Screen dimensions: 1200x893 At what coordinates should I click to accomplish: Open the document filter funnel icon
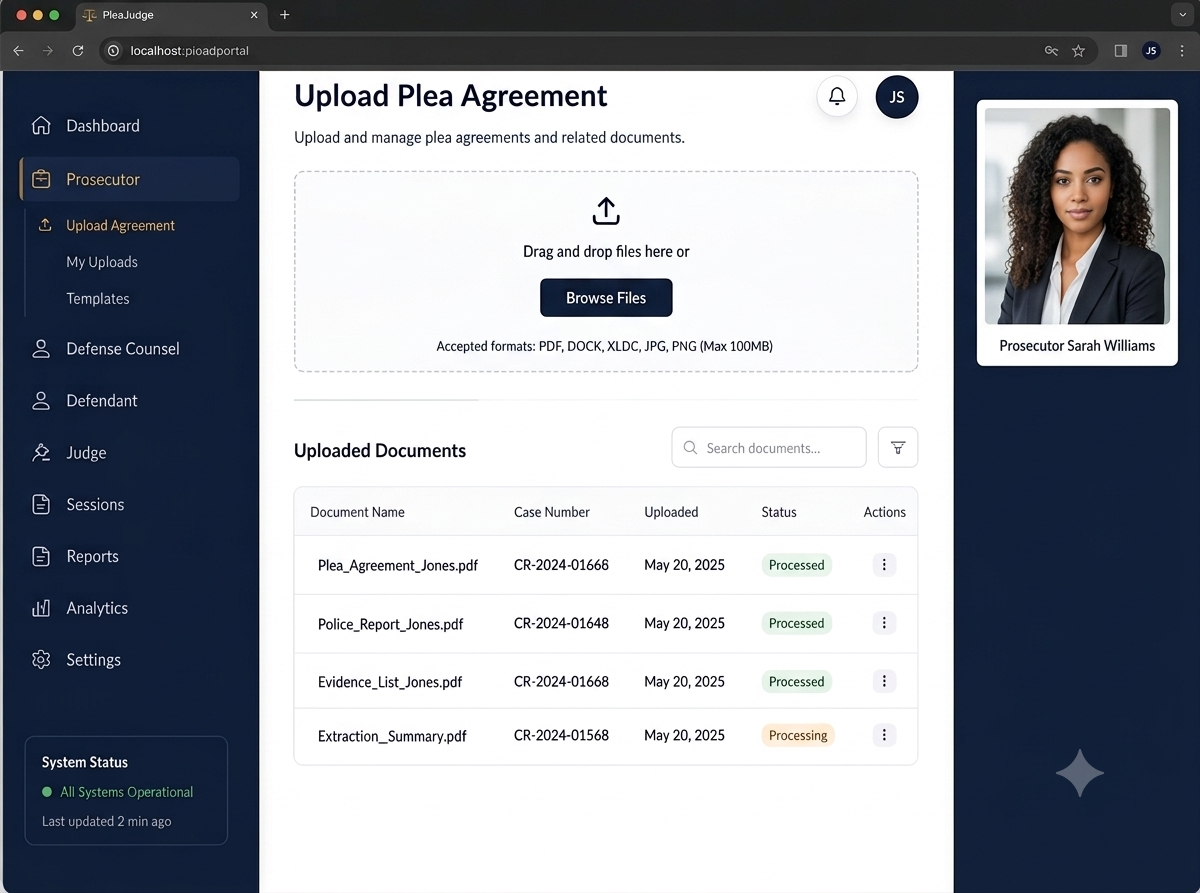pyautogui.click(x=898, y=448)
